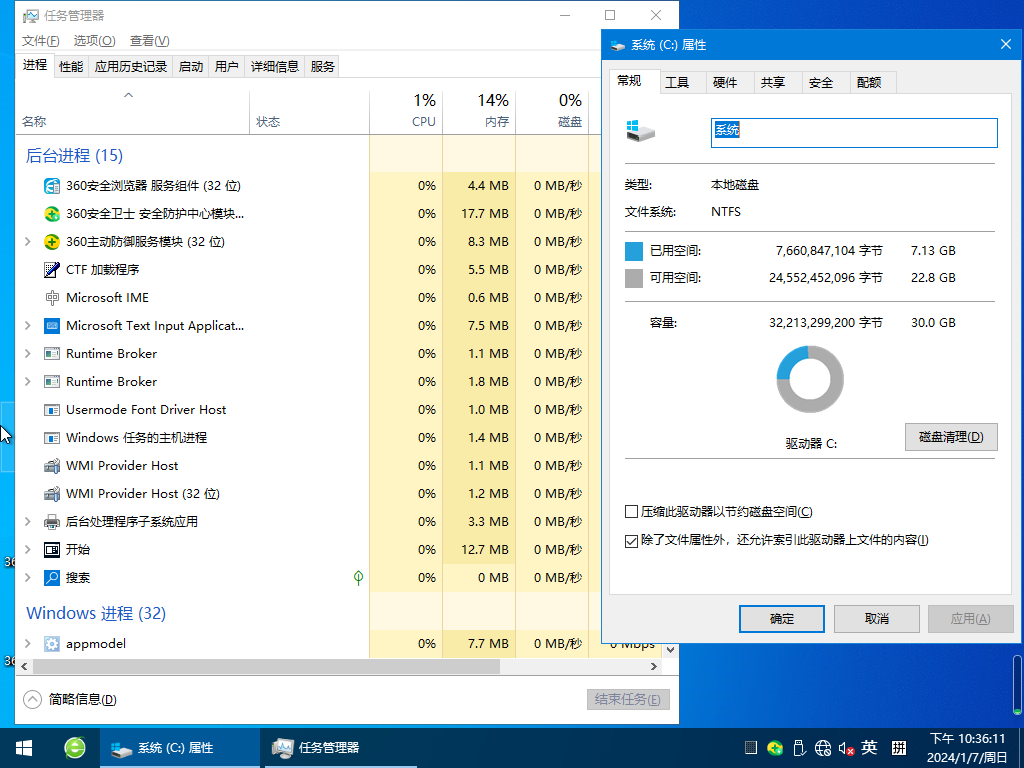Click the Microsoft Text Input Application icon
The height and width of the screenshot is (768, 1024).
[52, 326]
